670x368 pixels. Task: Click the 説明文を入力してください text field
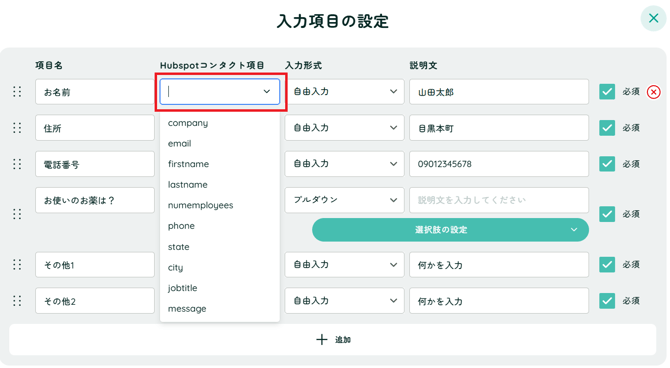coord(499,200)
